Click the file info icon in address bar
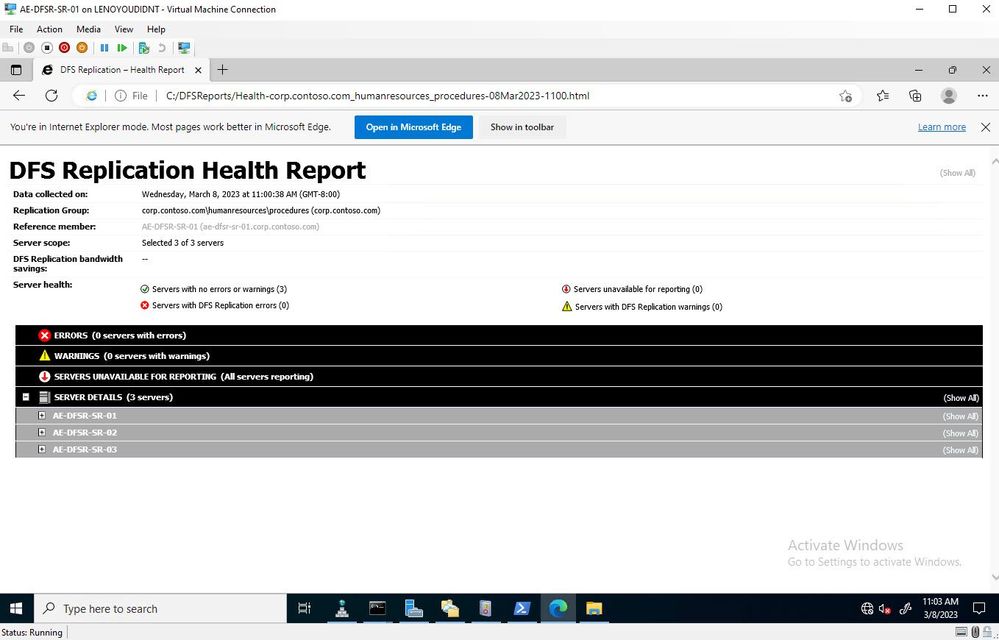999x640 pixels. coord(120,96)
